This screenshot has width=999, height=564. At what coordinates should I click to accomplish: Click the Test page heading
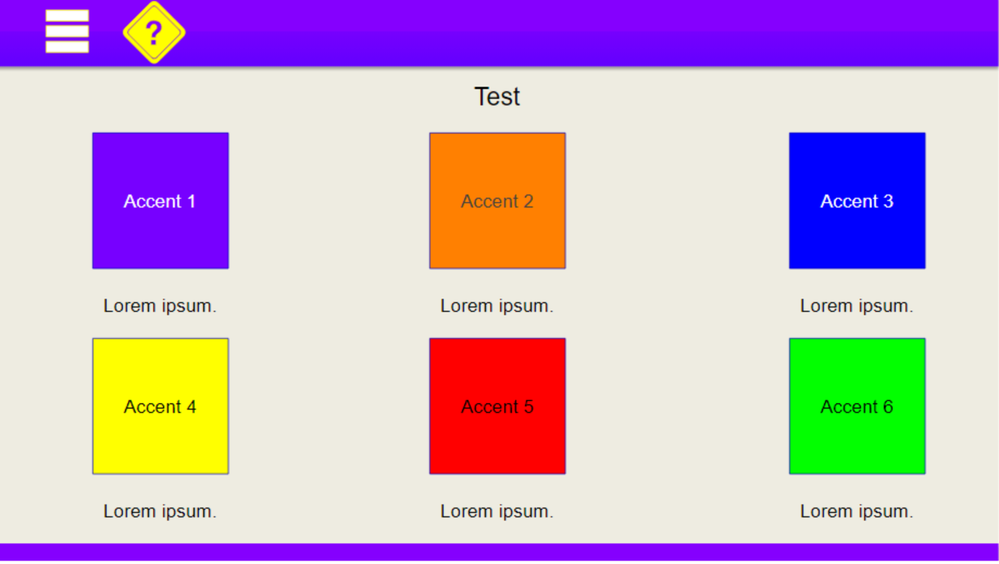click(497, 97)
